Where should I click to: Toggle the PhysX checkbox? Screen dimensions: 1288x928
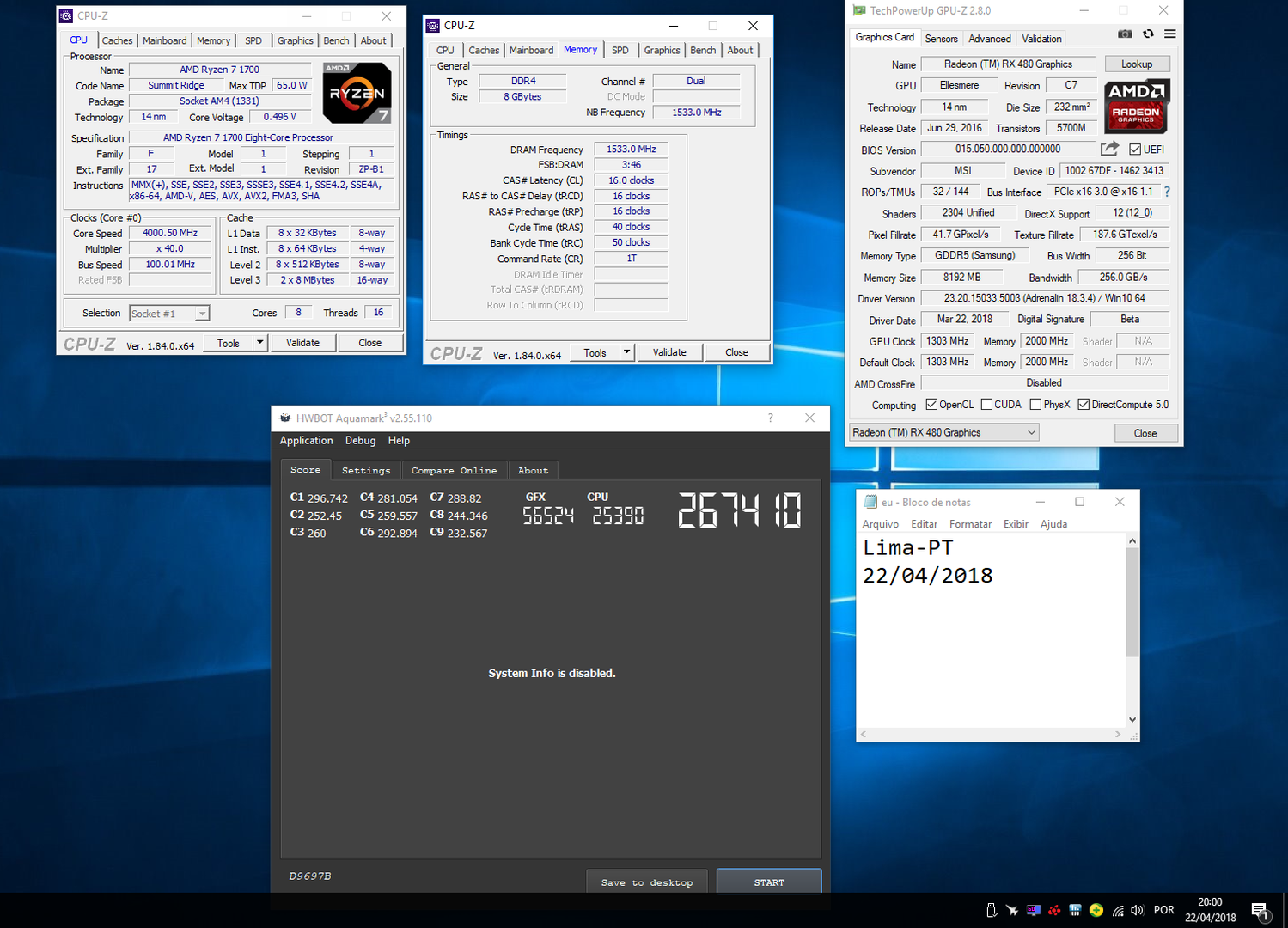pos(1035,405)
